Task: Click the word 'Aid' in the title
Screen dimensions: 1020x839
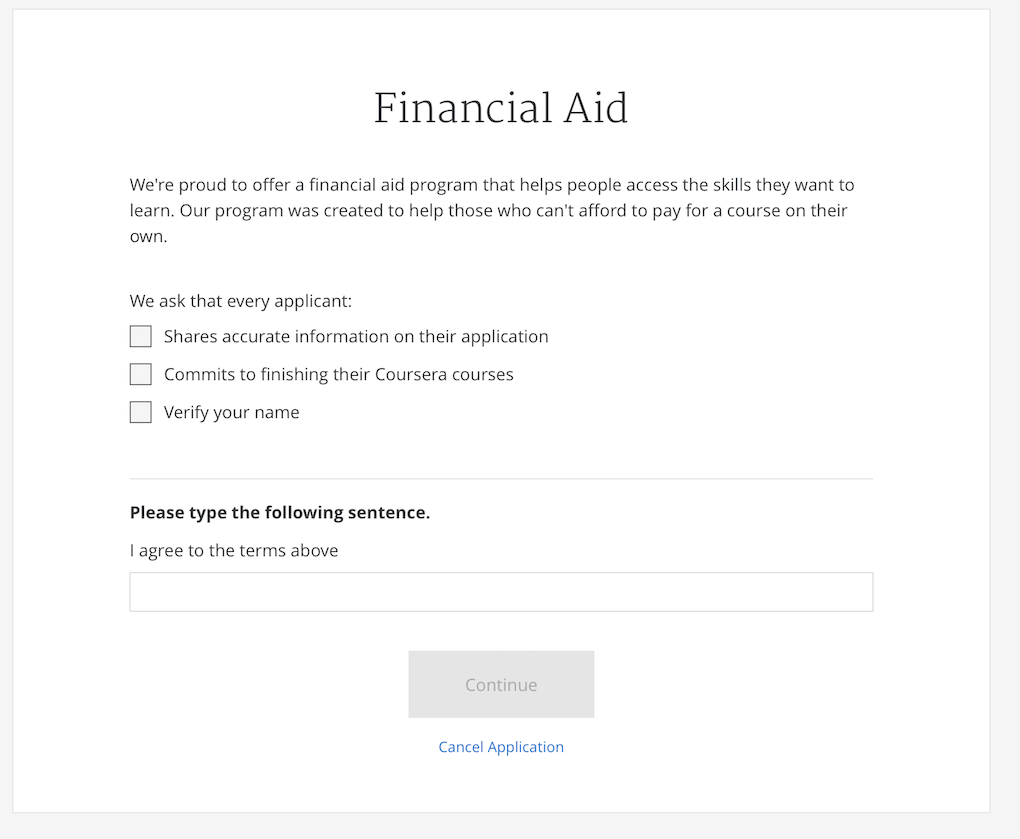Action: click(x=595, y=108)
